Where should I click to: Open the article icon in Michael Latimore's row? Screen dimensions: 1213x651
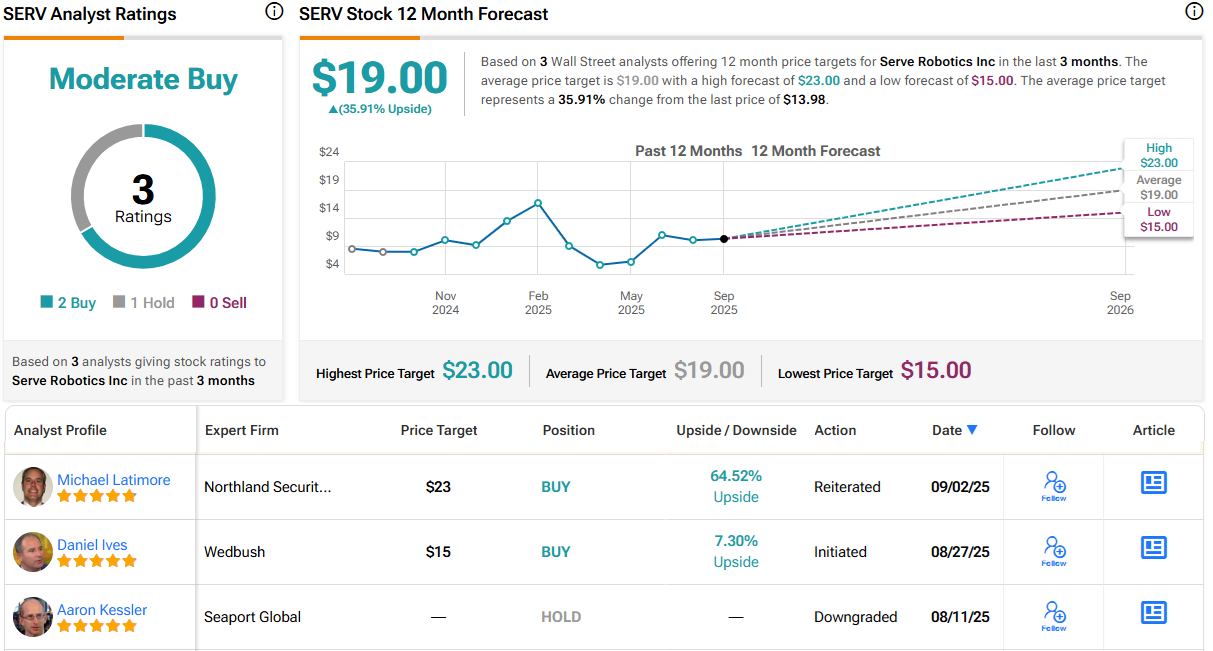click(x=1154, y=483)
